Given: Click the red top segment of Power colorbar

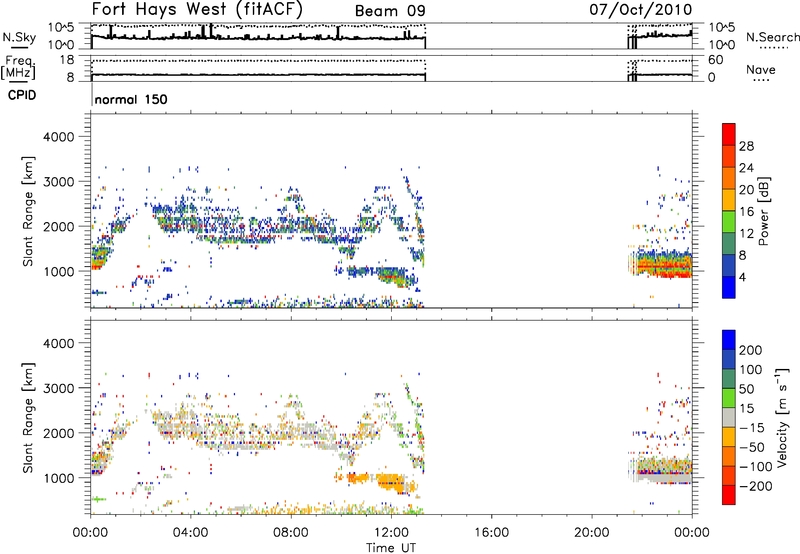Looking at the screenshot, I should pyautogui.click(x=729, y=134).
